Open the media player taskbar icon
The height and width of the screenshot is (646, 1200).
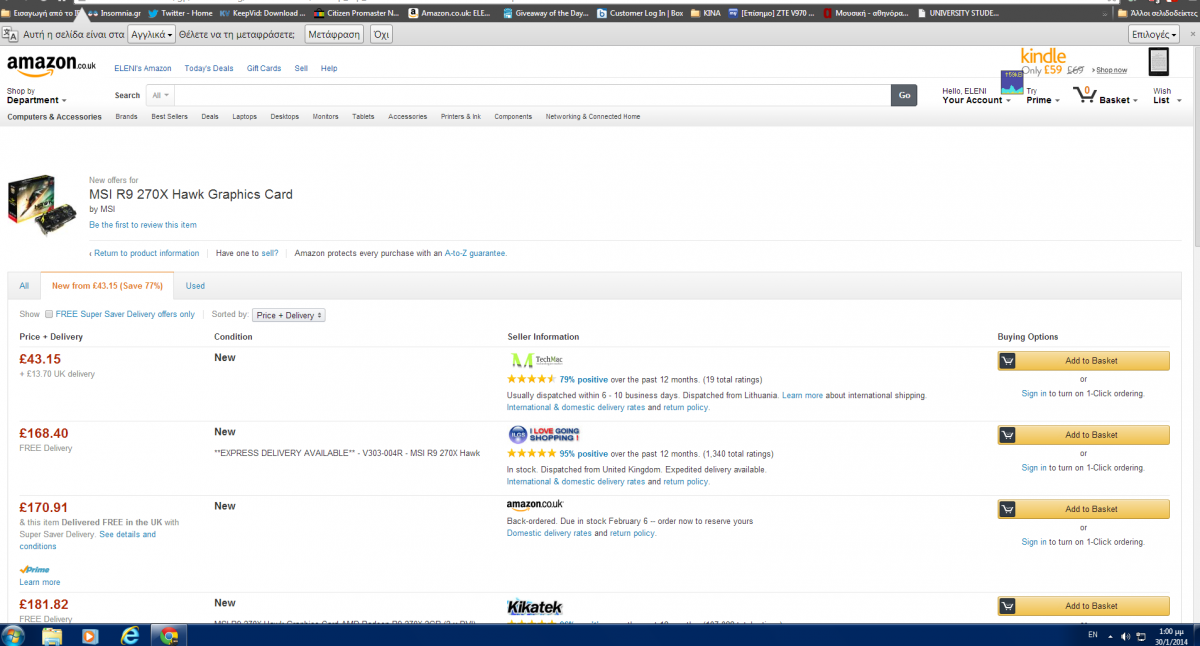click(90, 635)
